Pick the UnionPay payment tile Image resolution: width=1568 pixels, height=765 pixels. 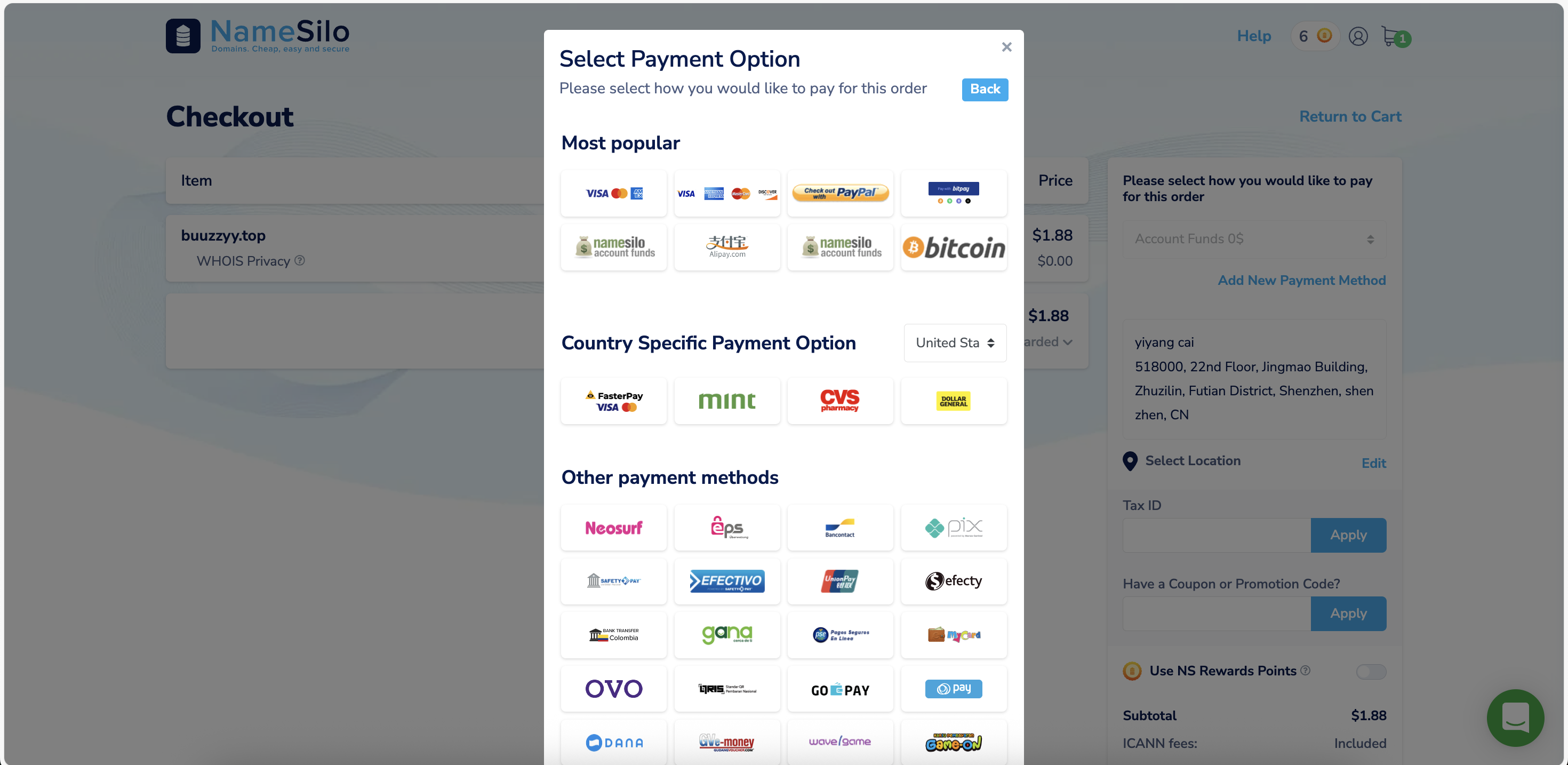(840, 581)
